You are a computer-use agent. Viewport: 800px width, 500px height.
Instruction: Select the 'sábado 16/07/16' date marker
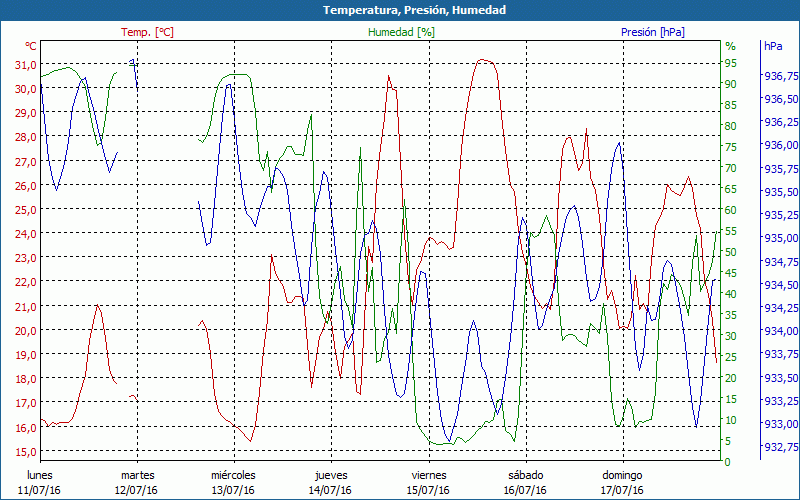tap(525, 482)
